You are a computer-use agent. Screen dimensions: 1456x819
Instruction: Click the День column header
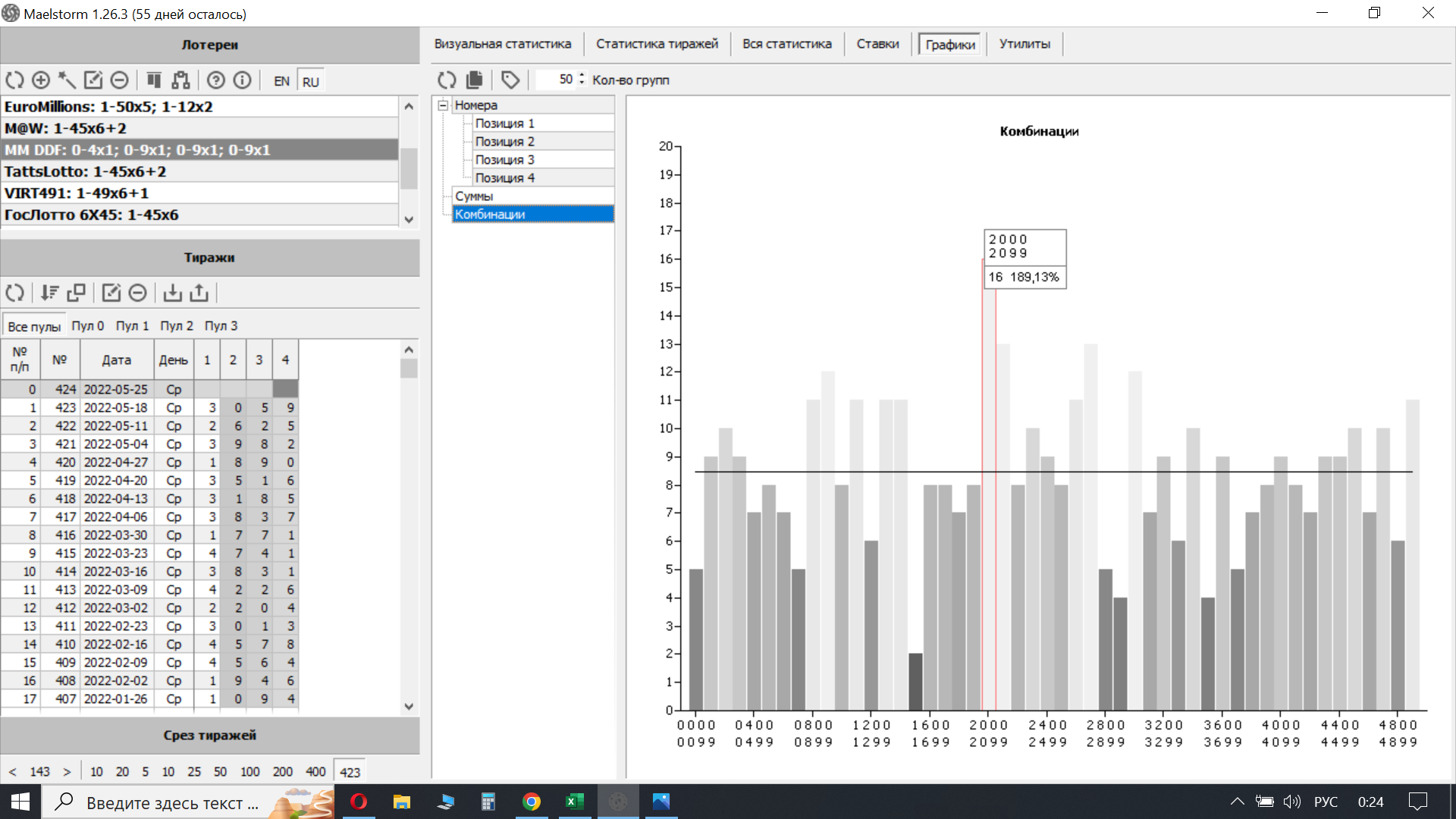(173, 360)
